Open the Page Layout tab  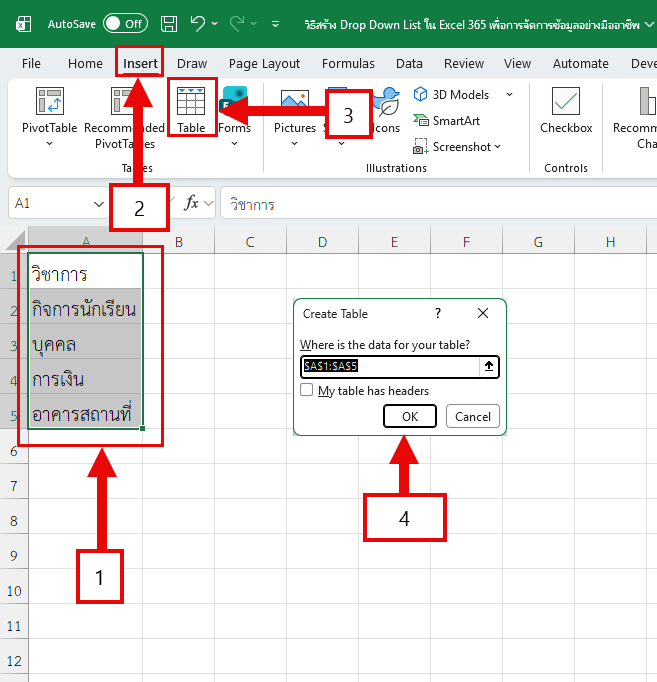(x=264, y=64)
